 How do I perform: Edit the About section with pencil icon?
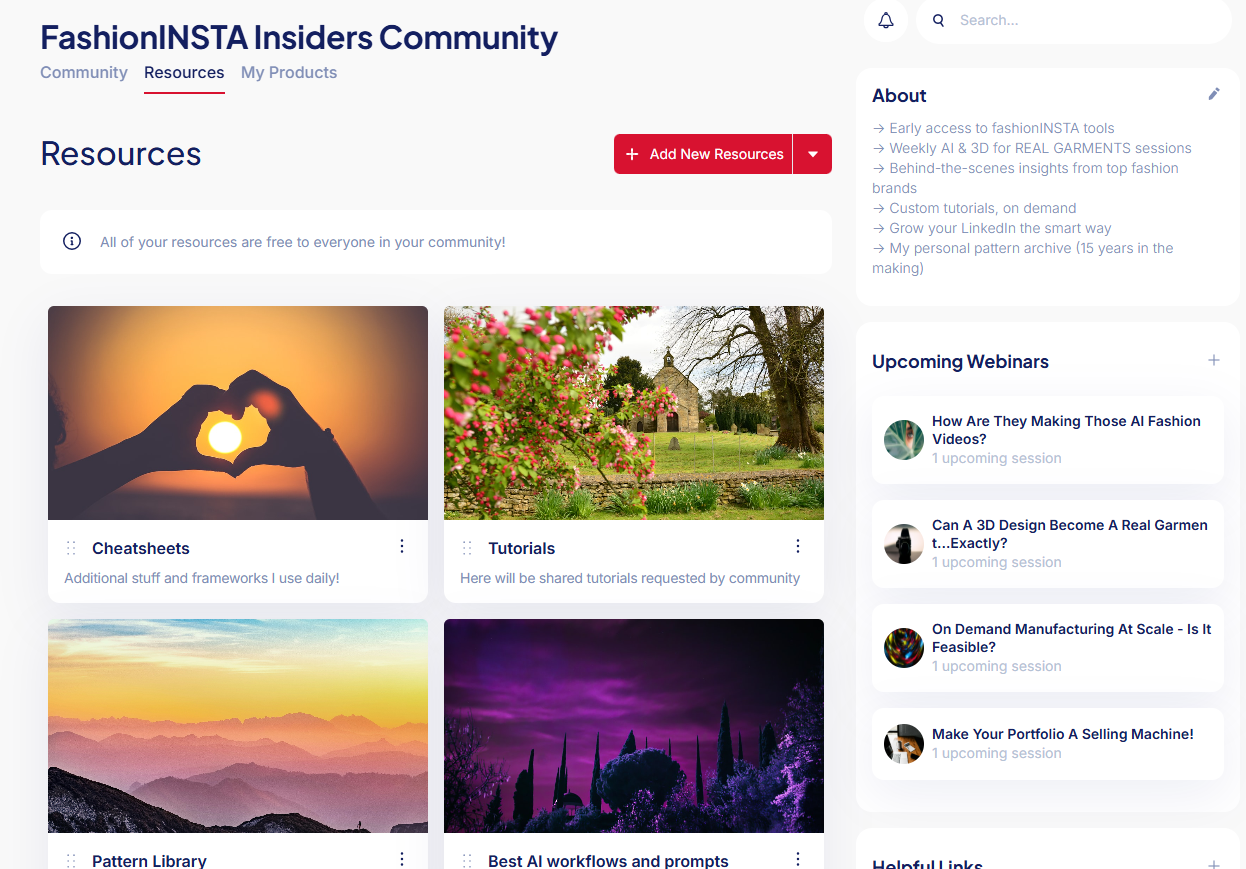pos(1214,94)
